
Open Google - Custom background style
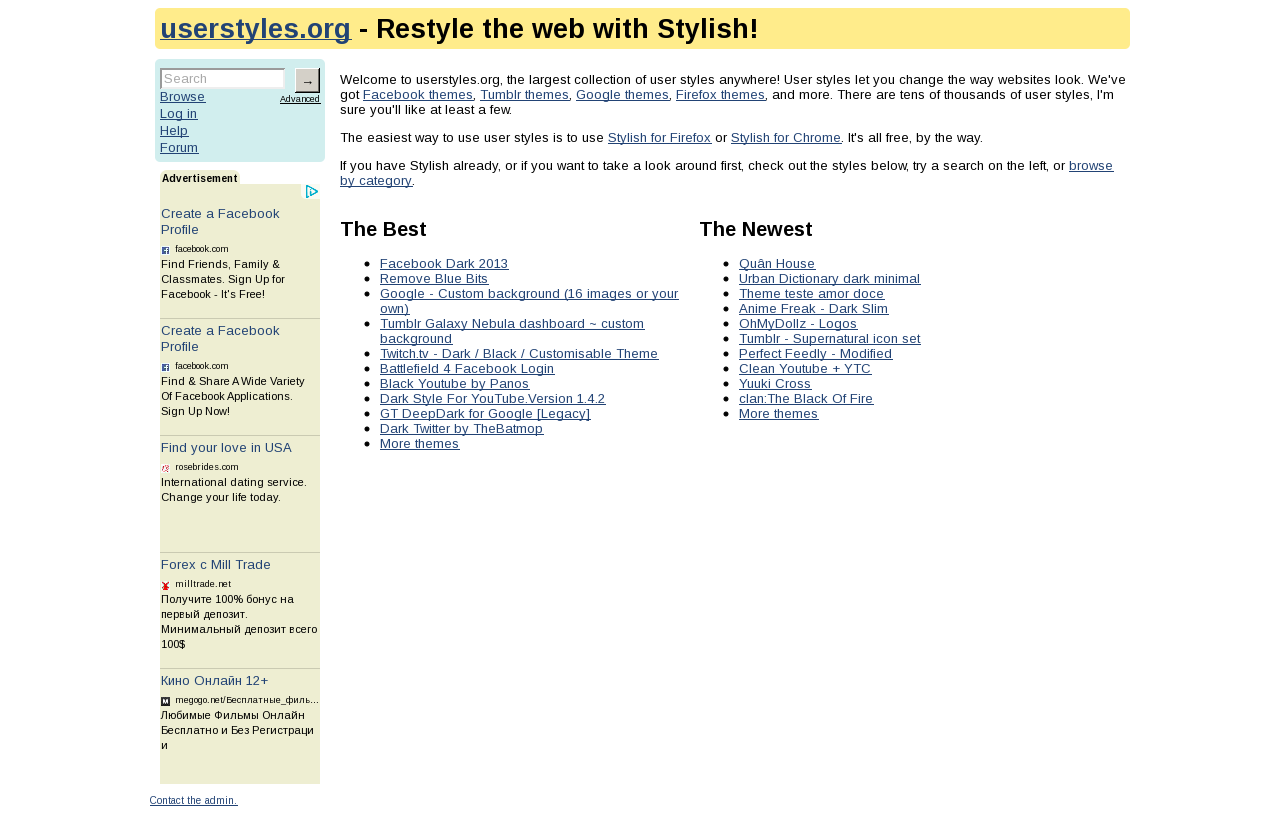point(530,301)
